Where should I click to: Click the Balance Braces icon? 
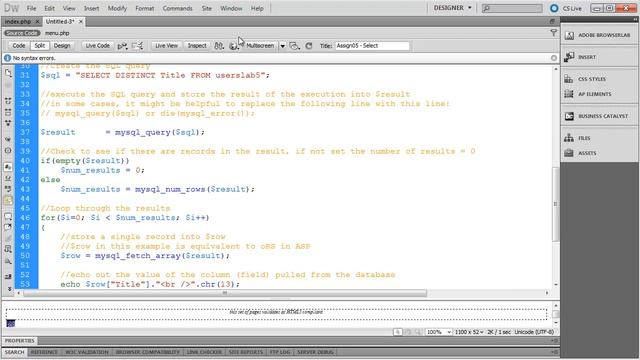point(8,150)
